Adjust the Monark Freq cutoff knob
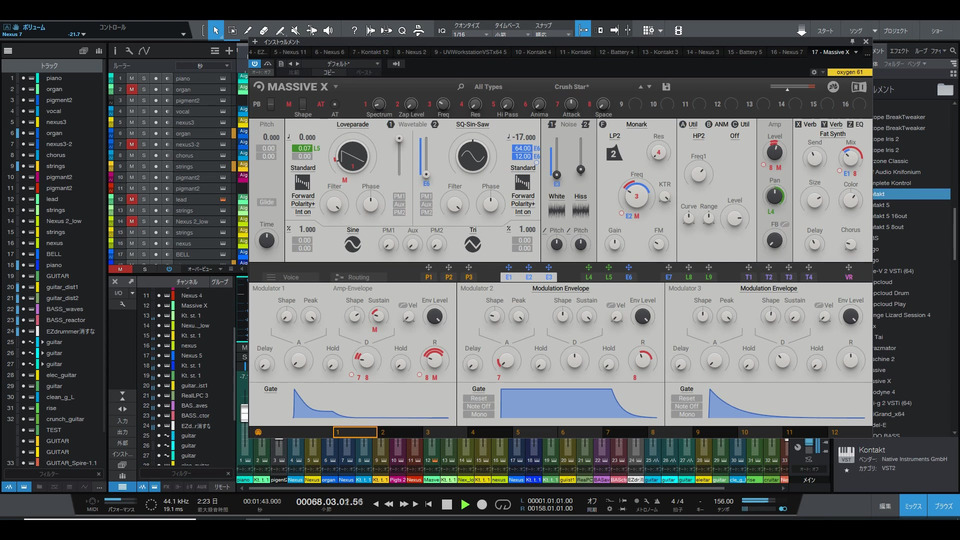Image resolution: width=960 pixels, height=540 pixels. pyautogui.click(x=636, y=196)
